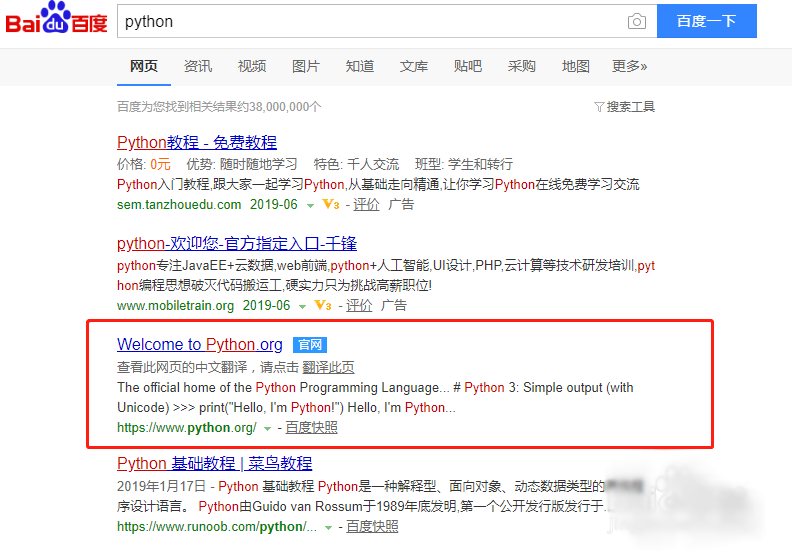
Task: Expand dropdown arrow after sem.tanzhouedu.com date
Action: click(x=311, y=206)
